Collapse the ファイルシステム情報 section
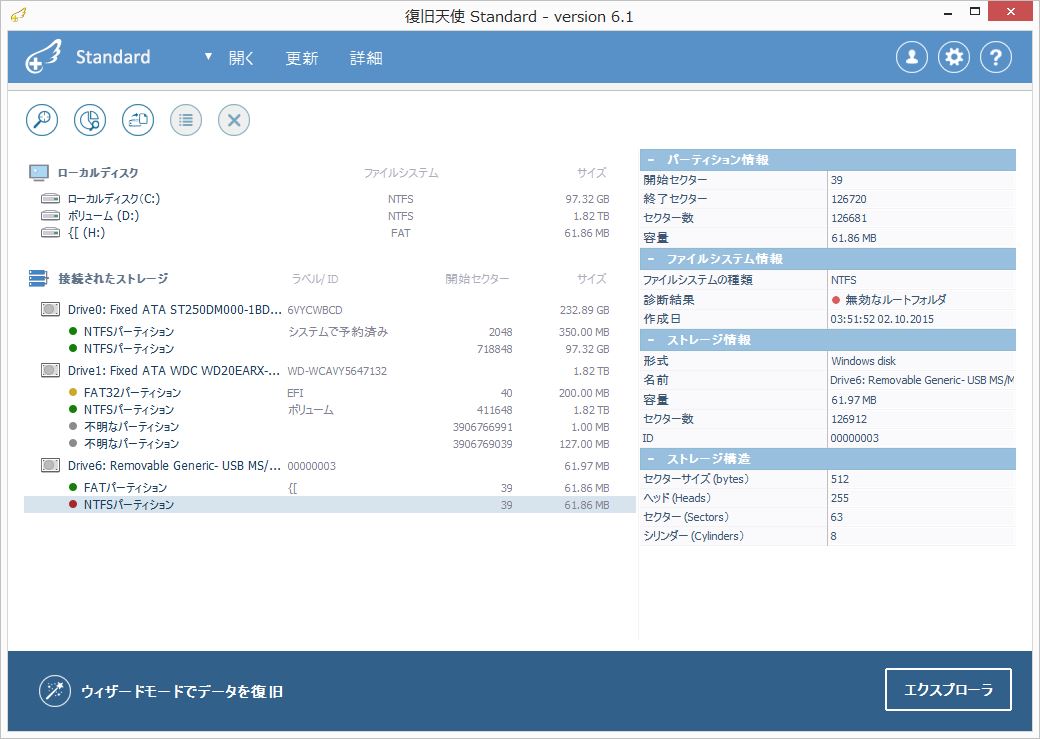The image size is (1040, 739). tap(651, 259)
